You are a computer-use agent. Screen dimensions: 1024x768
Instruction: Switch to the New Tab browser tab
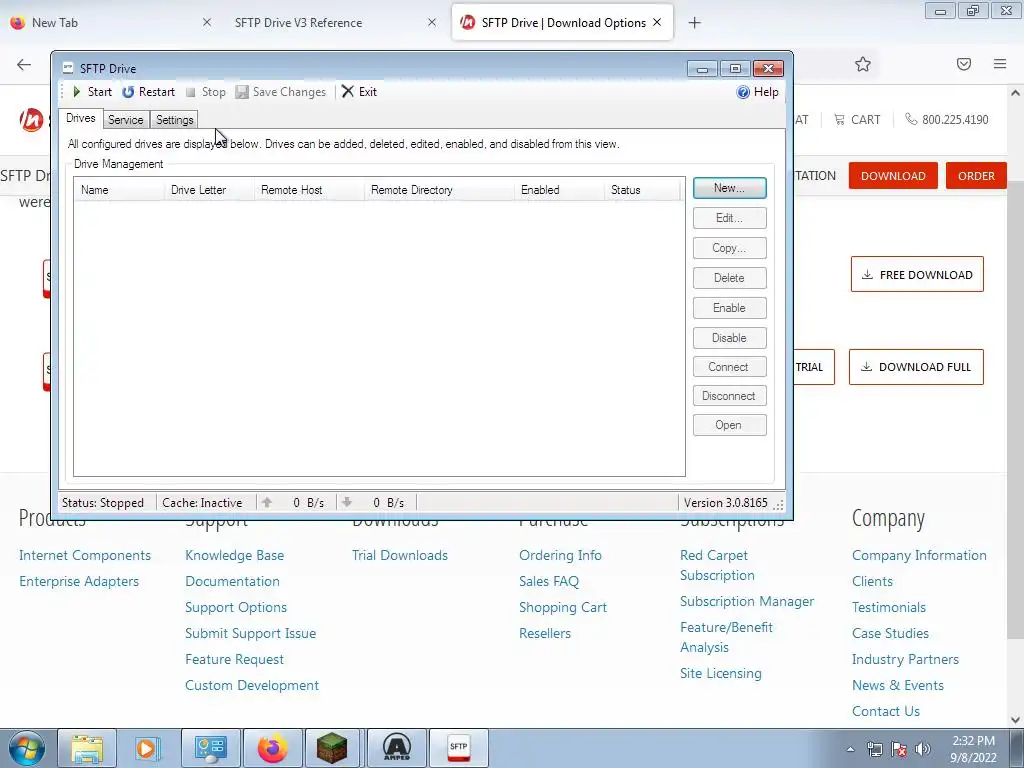tap(110, 23)
